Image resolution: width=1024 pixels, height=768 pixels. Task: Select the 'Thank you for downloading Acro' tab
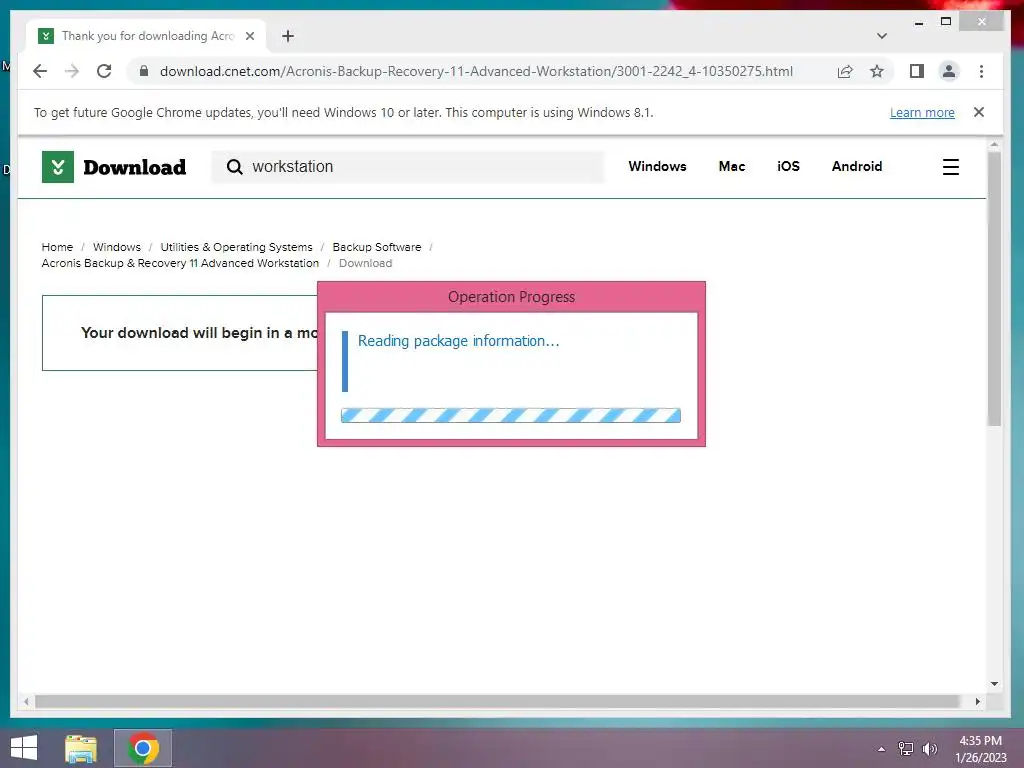[147, 36]
